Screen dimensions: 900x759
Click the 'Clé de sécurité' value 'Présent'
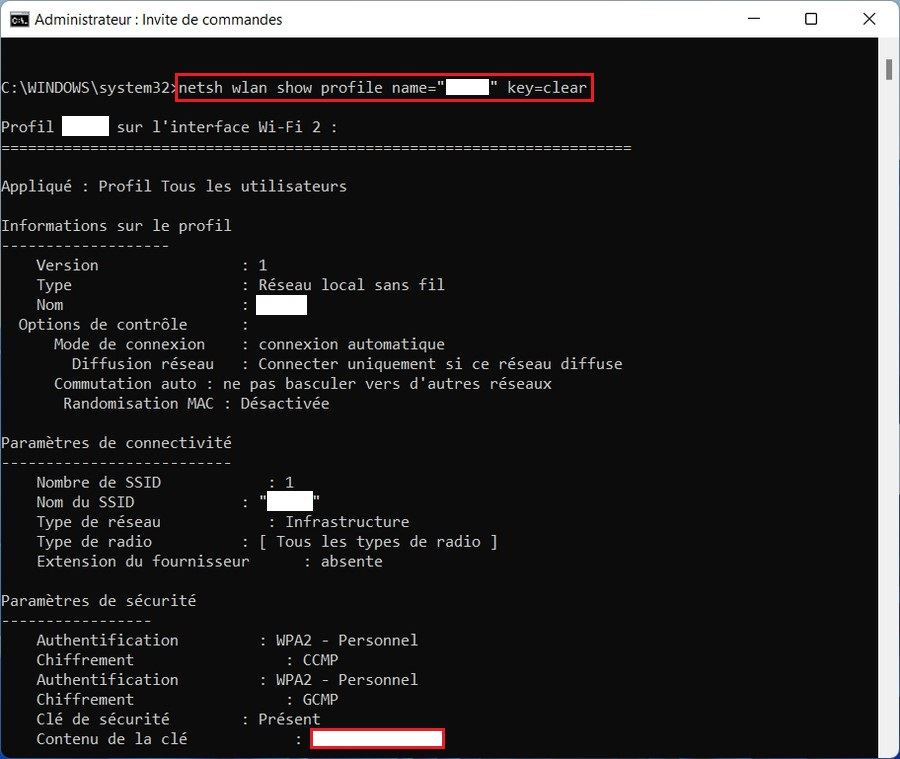[289, 719]
